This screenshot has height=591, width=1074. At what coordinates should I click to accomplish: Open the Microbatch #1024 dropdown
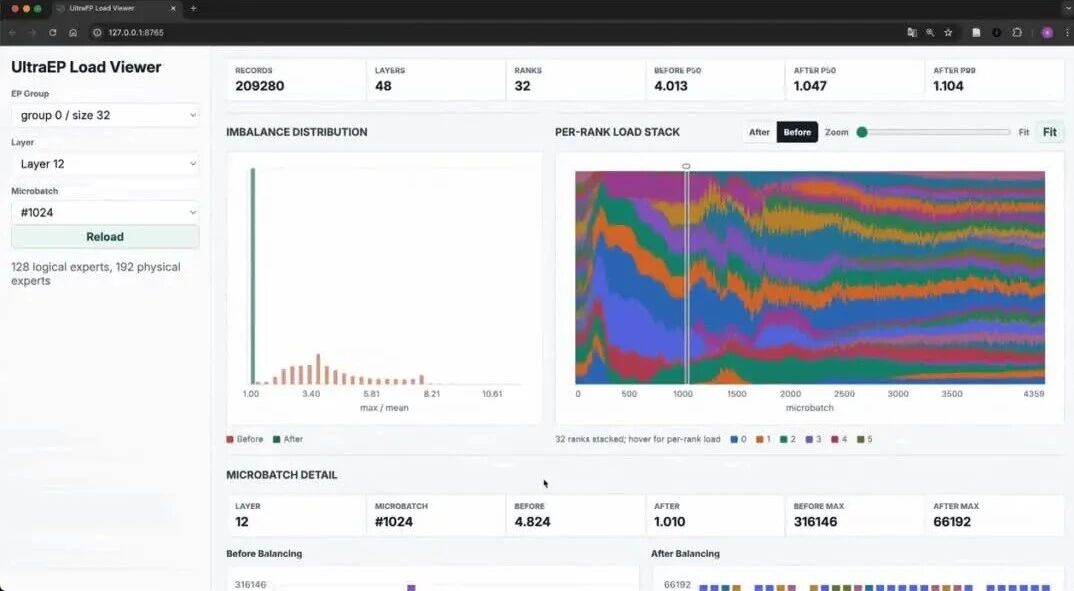pyautogui.click(x=105, y=212)
